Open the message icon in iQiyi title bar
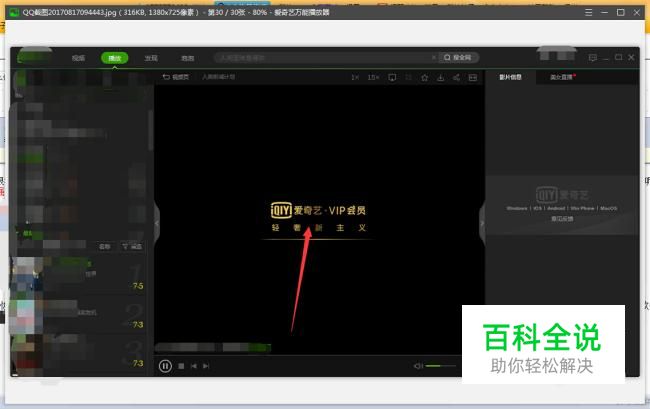 click(x=593, y=58)
